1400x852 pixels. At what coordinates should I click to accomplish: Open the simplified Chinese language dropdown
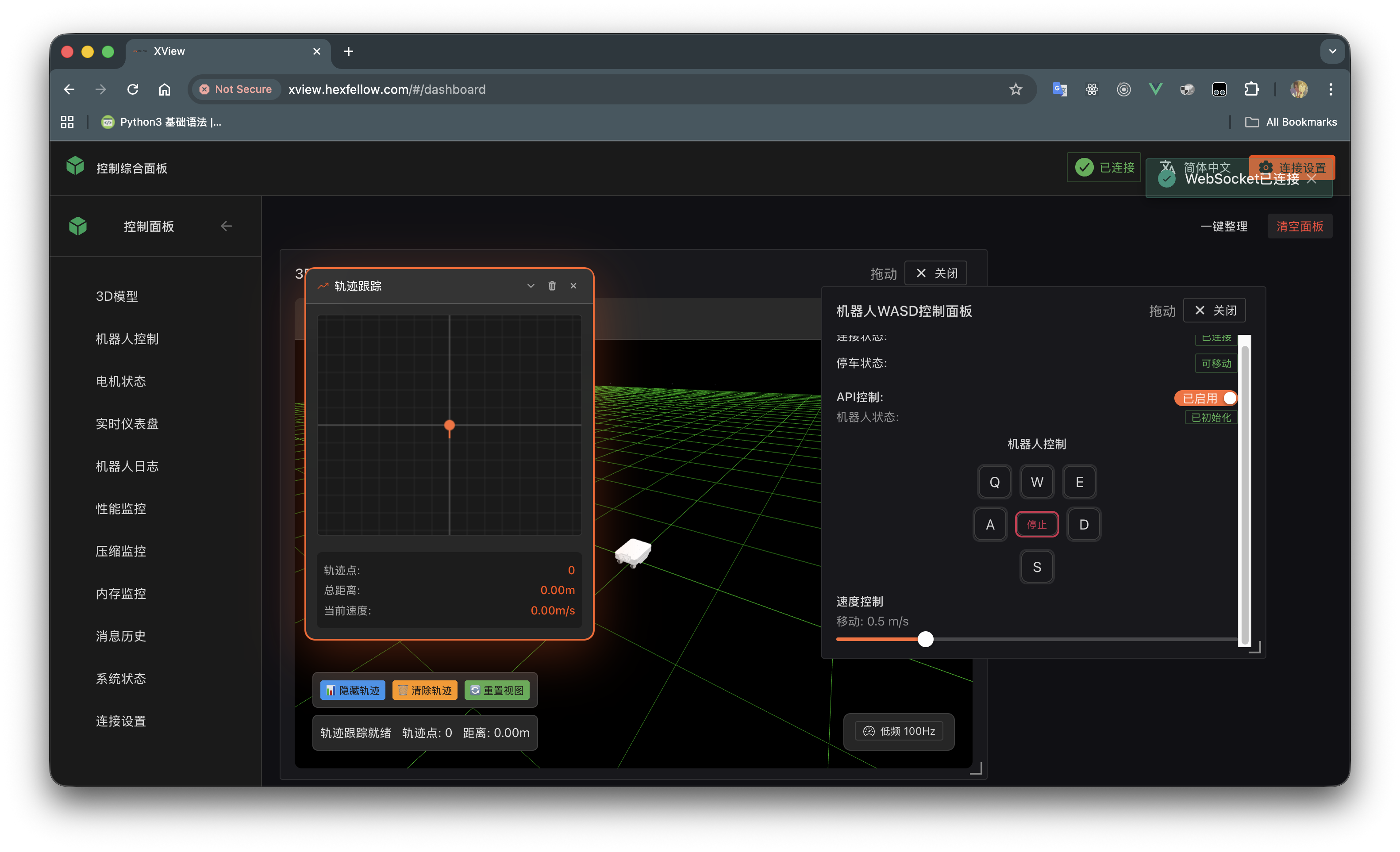(1199, 166)
